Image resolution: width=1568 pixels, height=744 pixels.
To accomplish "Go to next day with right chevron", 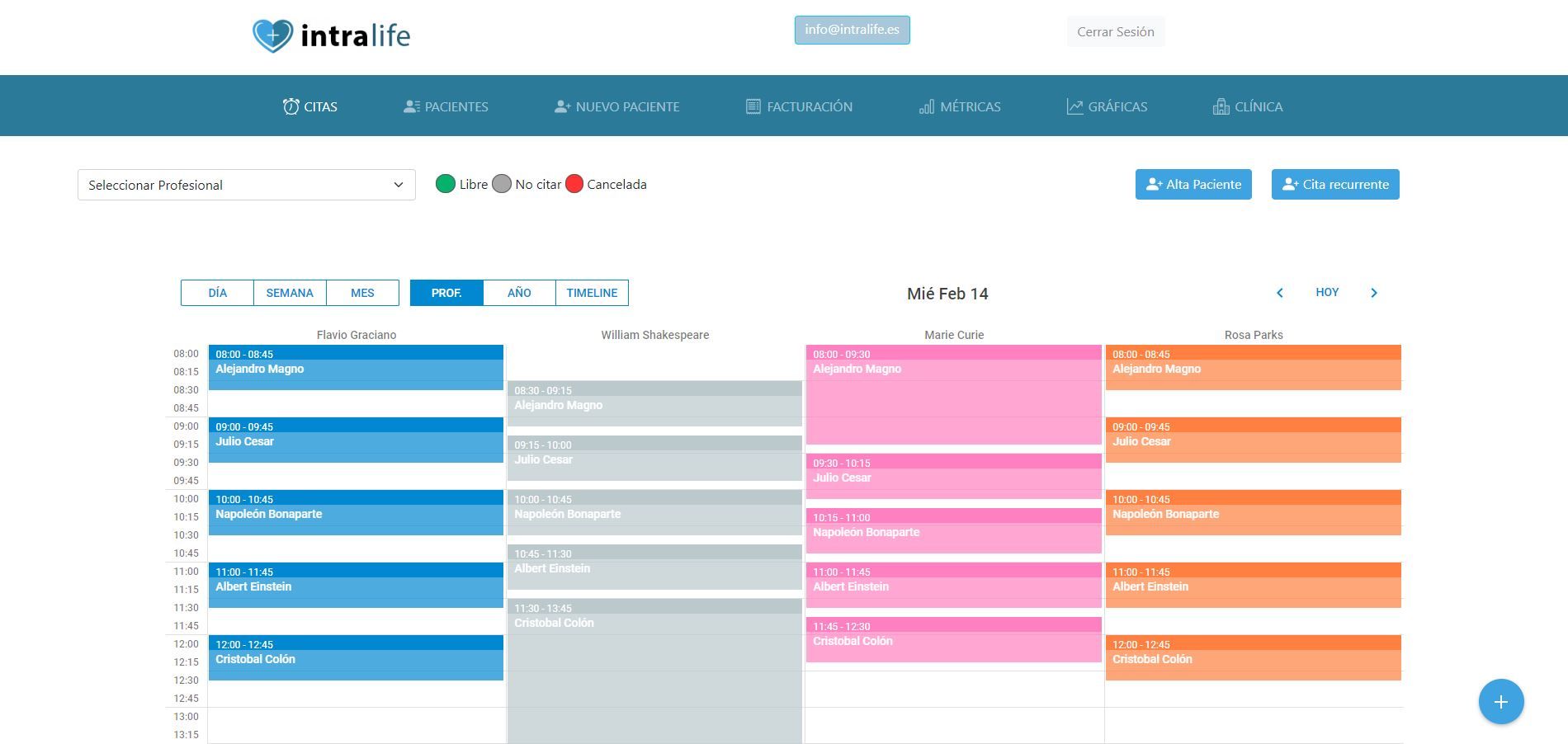I will pos(1374,293).
